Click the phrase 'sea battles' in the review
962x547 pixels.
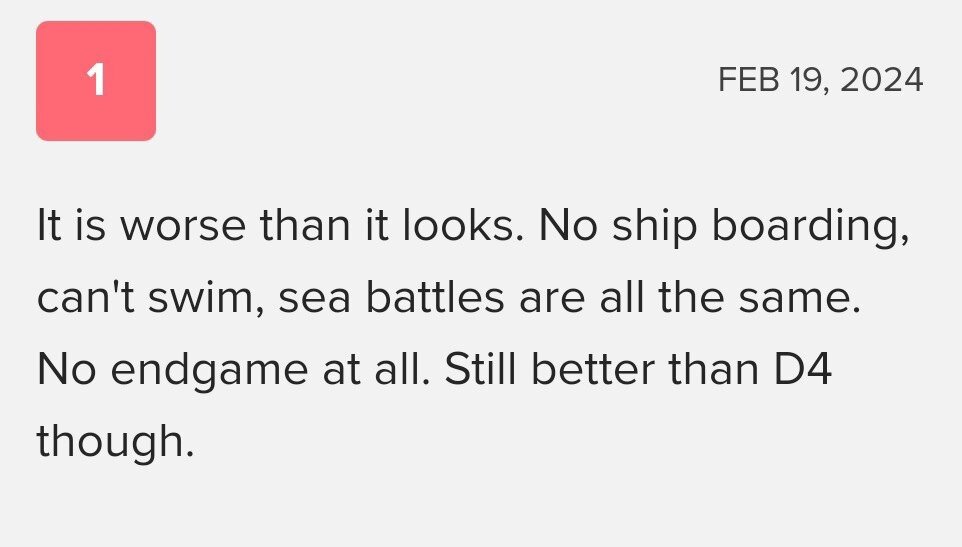tap(391, 298)
